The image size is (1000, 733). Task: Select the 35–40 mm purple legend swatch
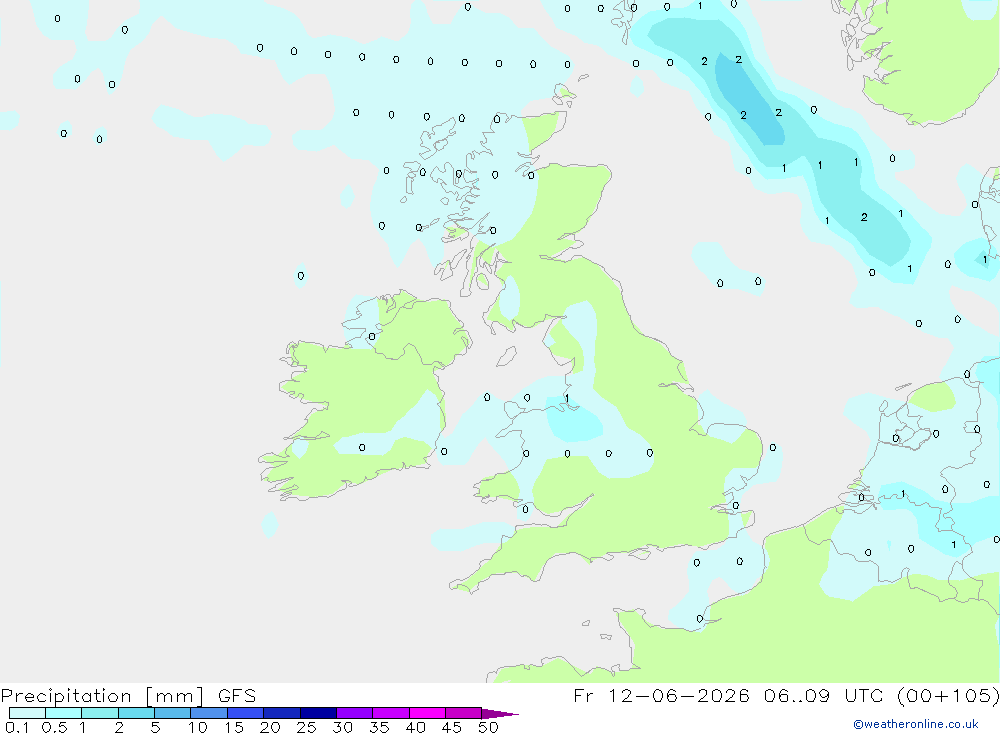391,713
